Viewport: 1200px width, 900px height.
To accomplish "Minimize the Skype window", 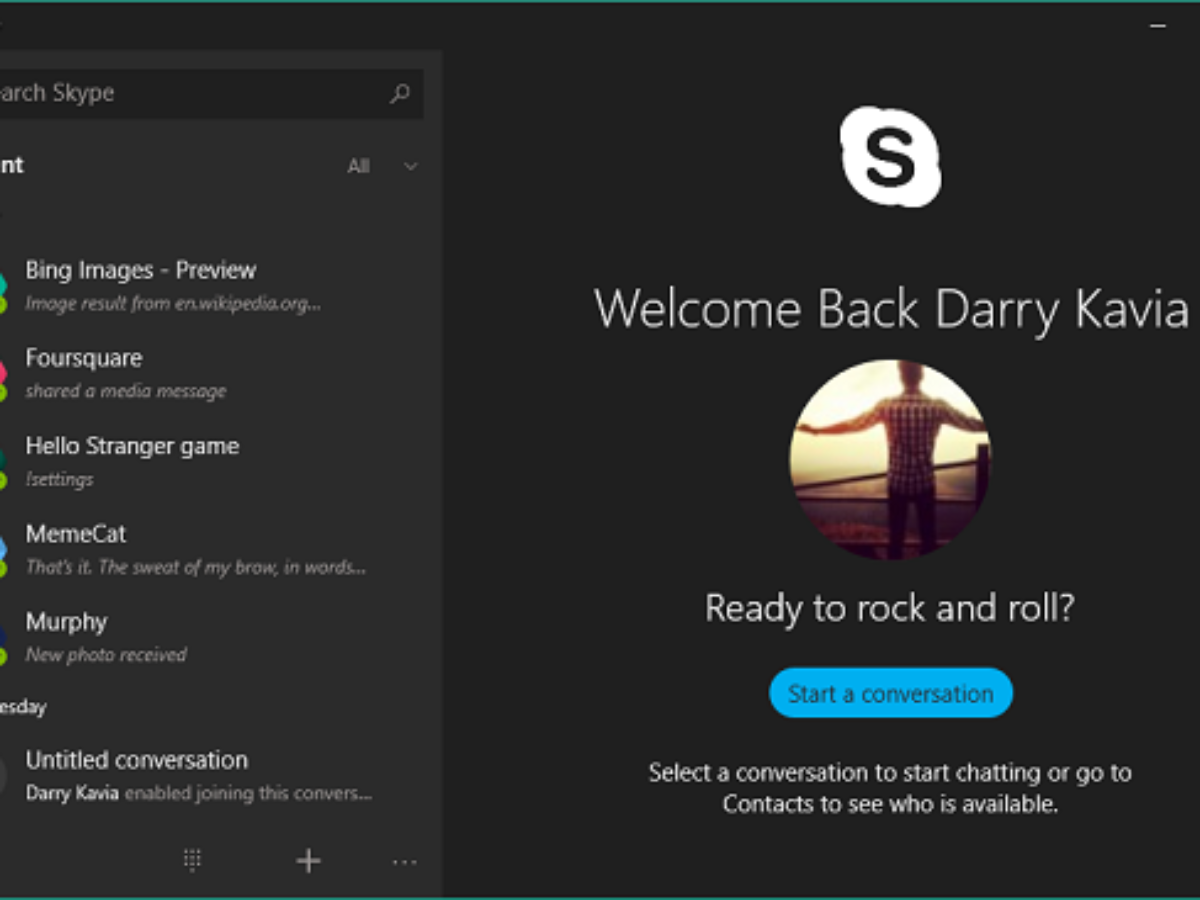I will click(x=1158, y=26).
